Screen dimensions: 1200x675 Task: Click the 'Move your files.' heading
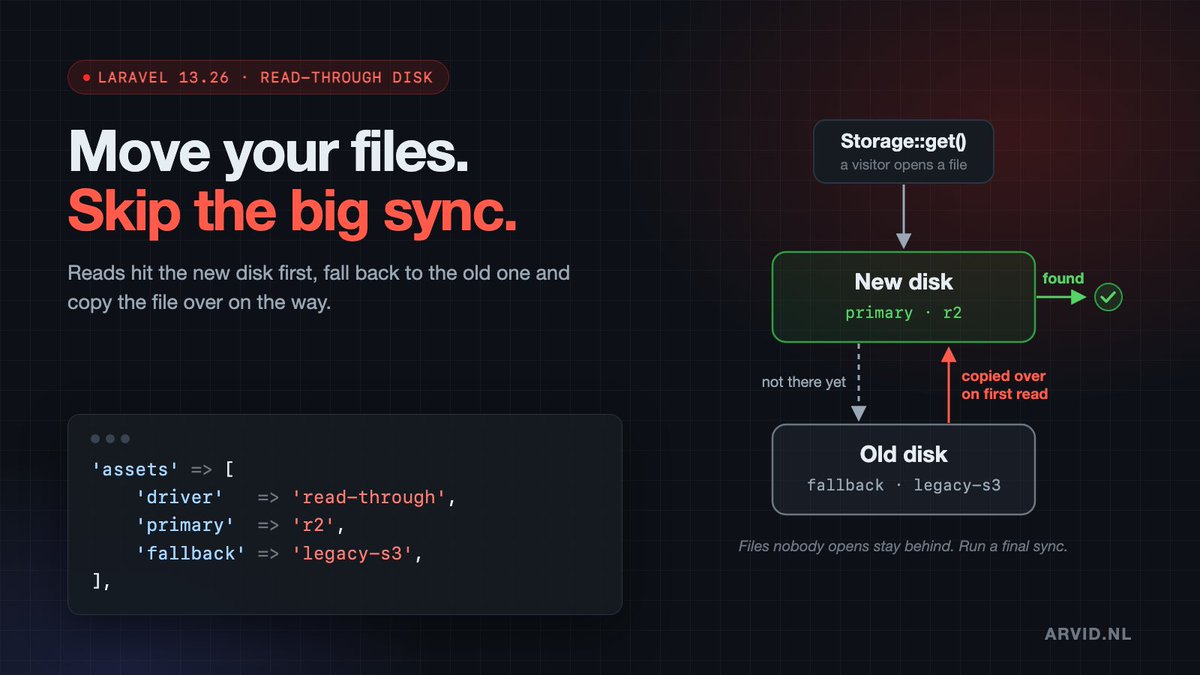[269, 154]
